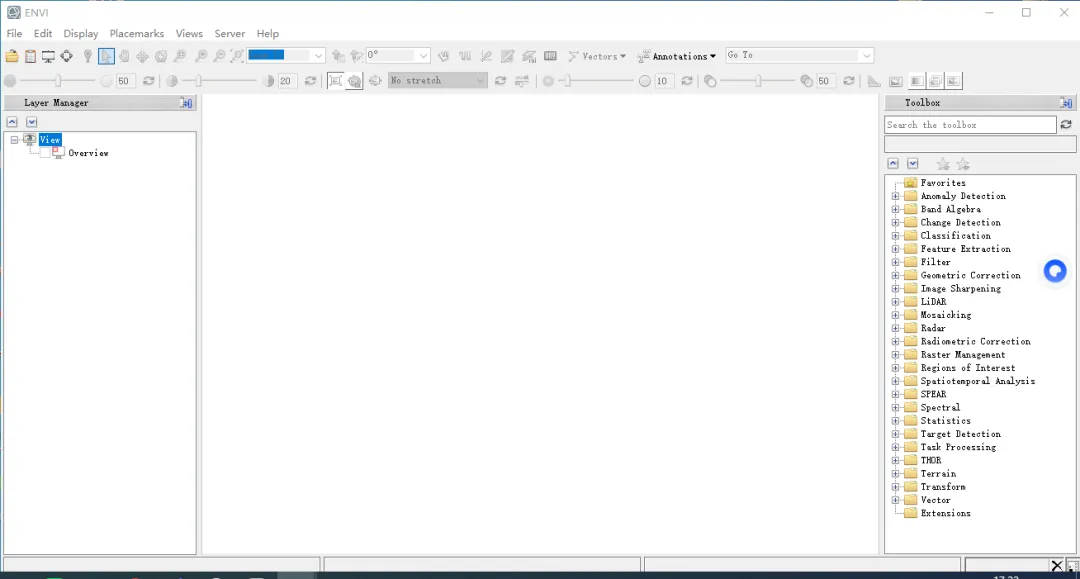Screen dimensions: 1080x579
Task: Open the Server menu
Action: (229, 33)
